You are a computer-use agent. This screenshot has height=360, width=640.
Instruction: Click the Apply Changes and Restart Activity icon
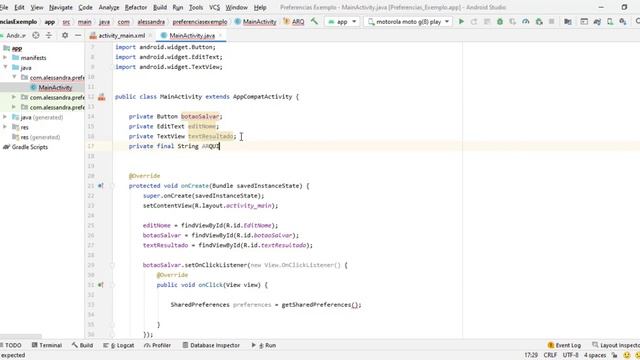474,22
